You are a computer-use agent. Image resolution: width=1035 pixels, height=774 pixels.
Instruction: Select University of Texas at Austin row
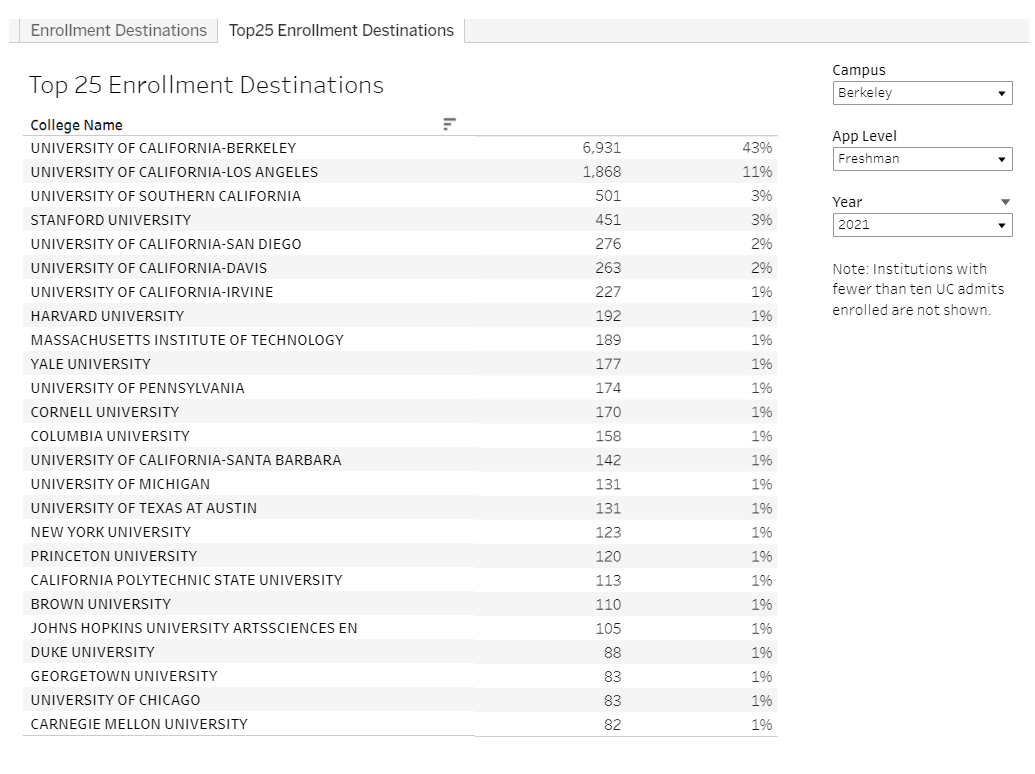point(143,508)
